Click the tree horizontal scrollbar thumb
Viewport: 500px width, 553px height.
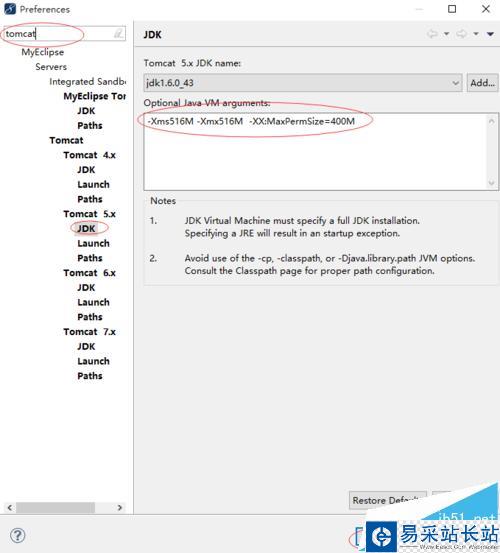[x=55, y=508]
